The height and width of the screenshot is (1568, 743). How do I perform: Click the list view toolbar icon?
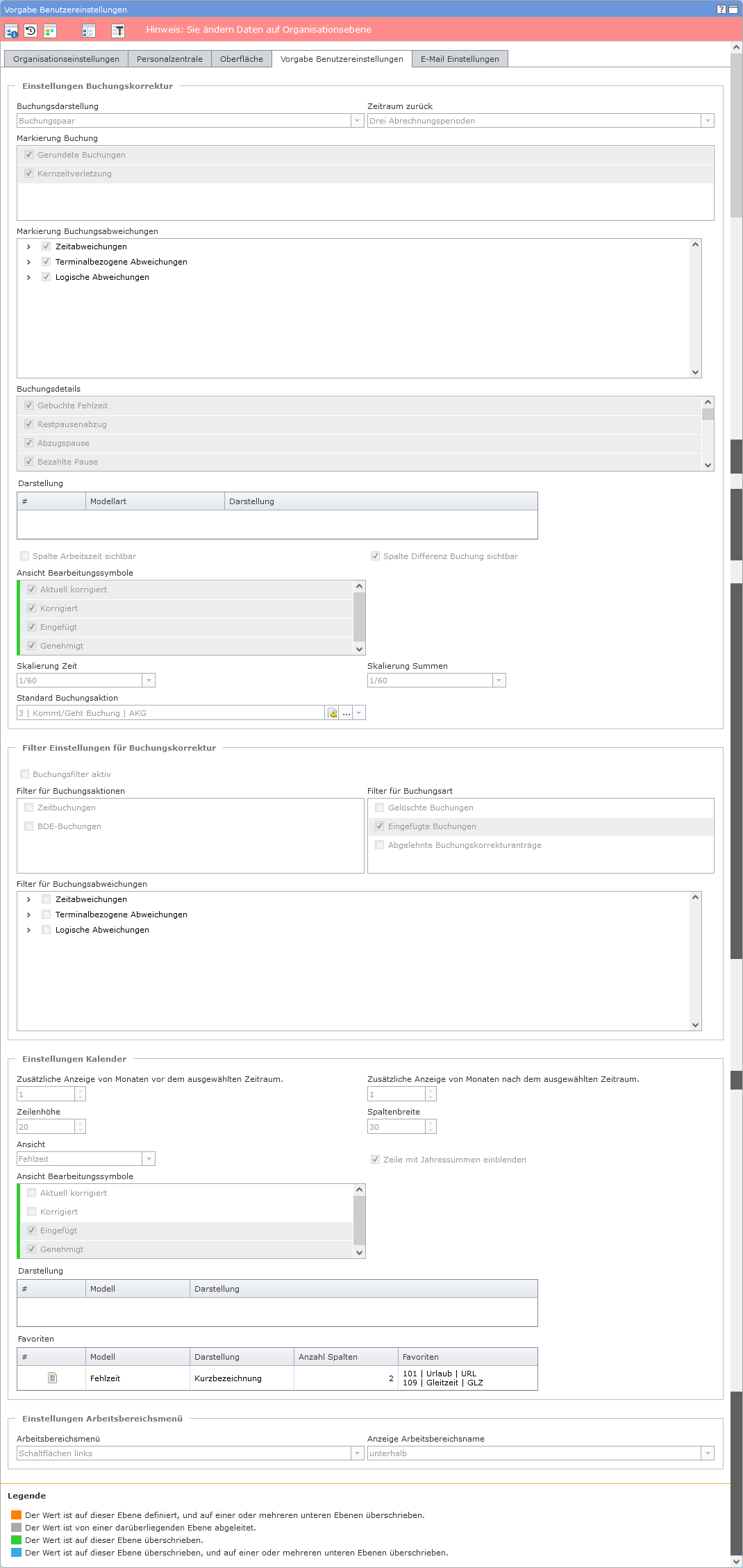[x=88, y=31]
